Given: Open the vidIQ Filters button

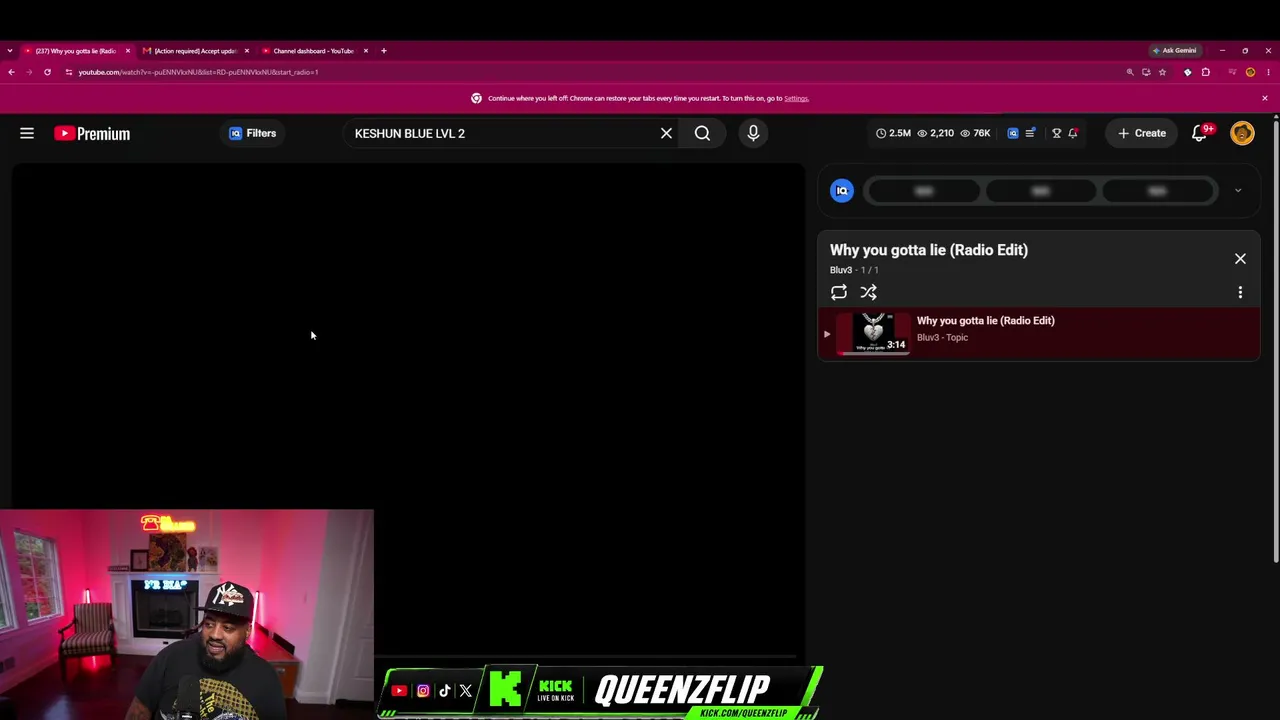Looking at the screenshot, I should tap(252, 133).
